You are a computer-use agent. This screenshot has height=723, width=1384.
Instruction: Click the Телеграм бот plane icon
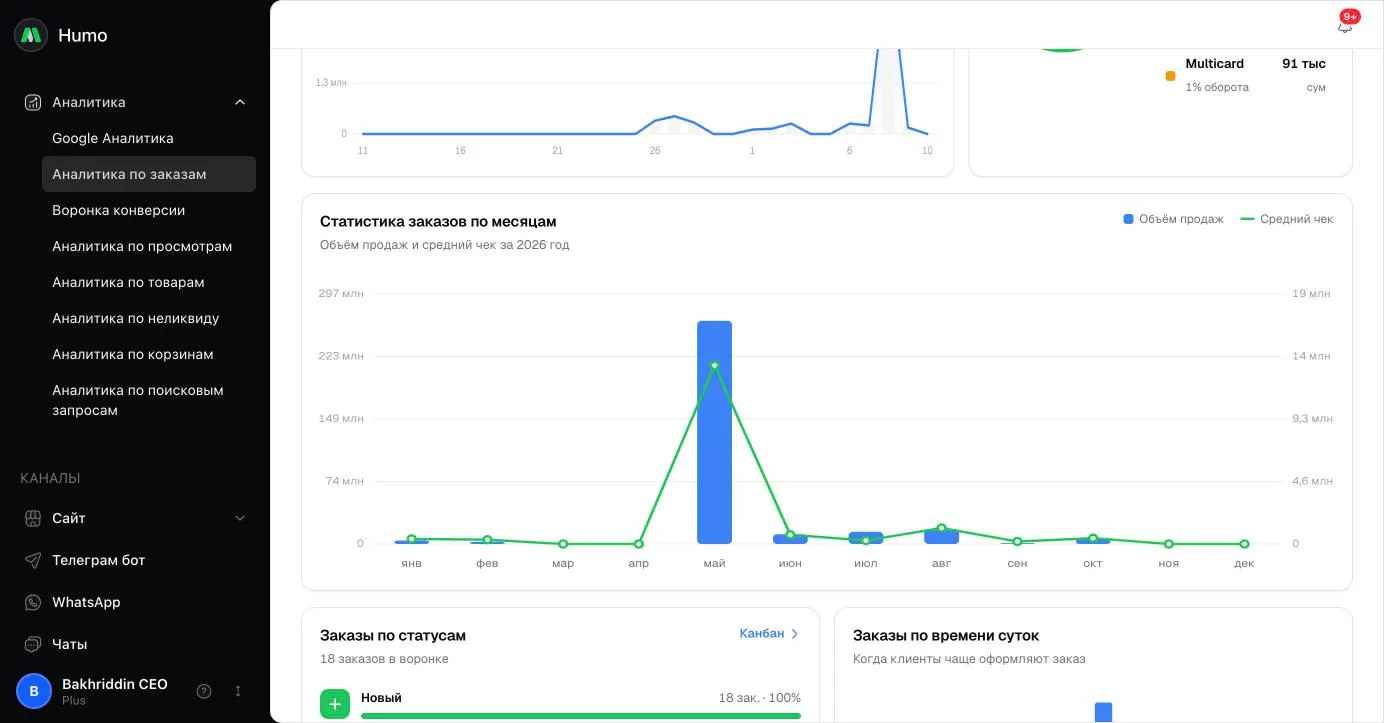coord(33,560)
